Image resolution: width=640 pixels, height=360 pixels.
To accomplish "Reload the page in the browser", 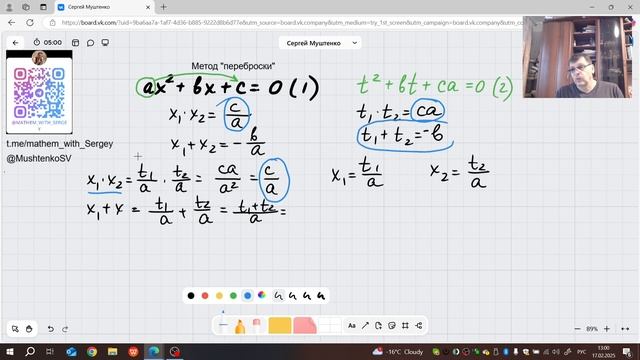I will pos(30,22).
